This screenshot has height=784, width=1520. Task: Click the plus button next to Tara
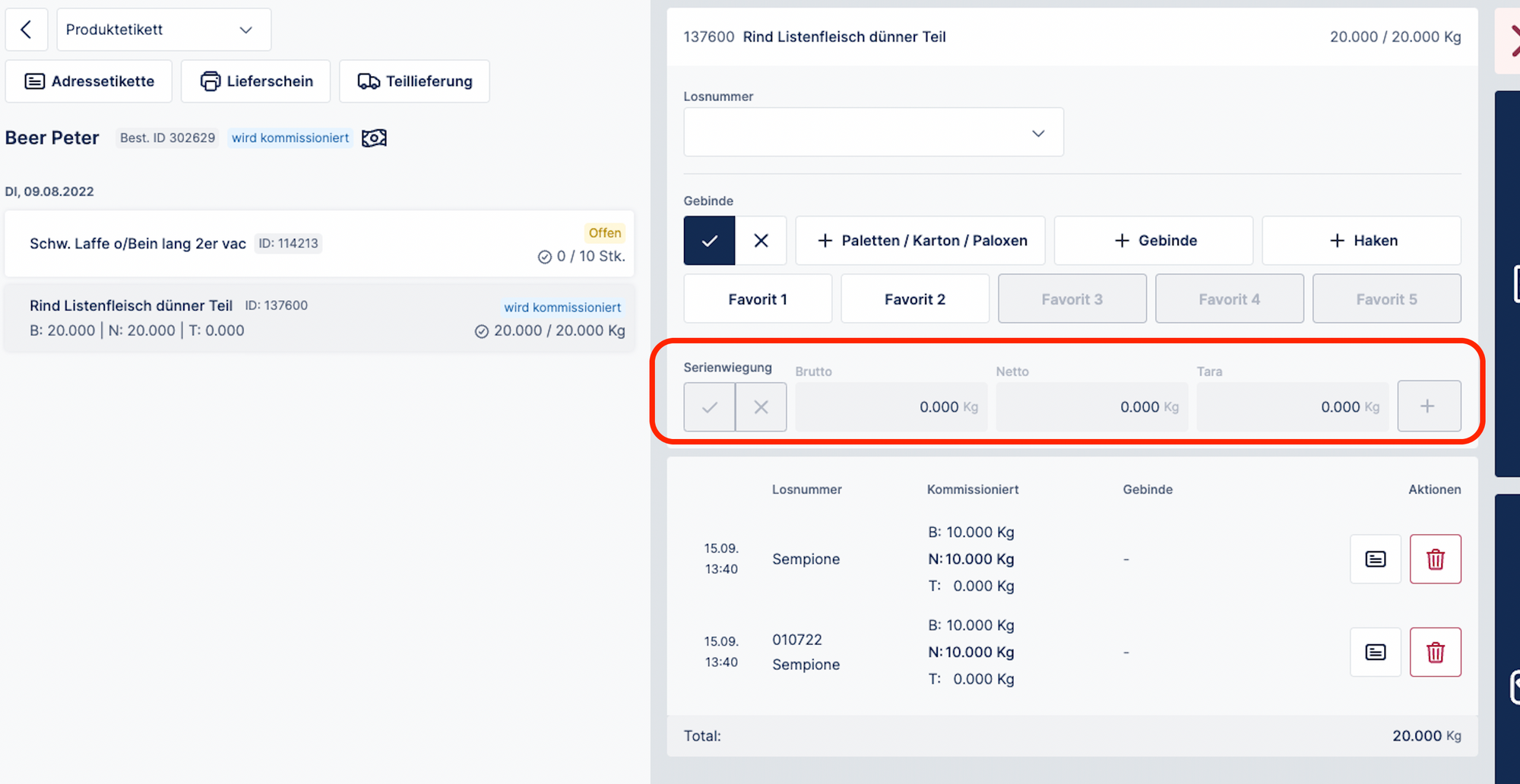coord(1428,406)
